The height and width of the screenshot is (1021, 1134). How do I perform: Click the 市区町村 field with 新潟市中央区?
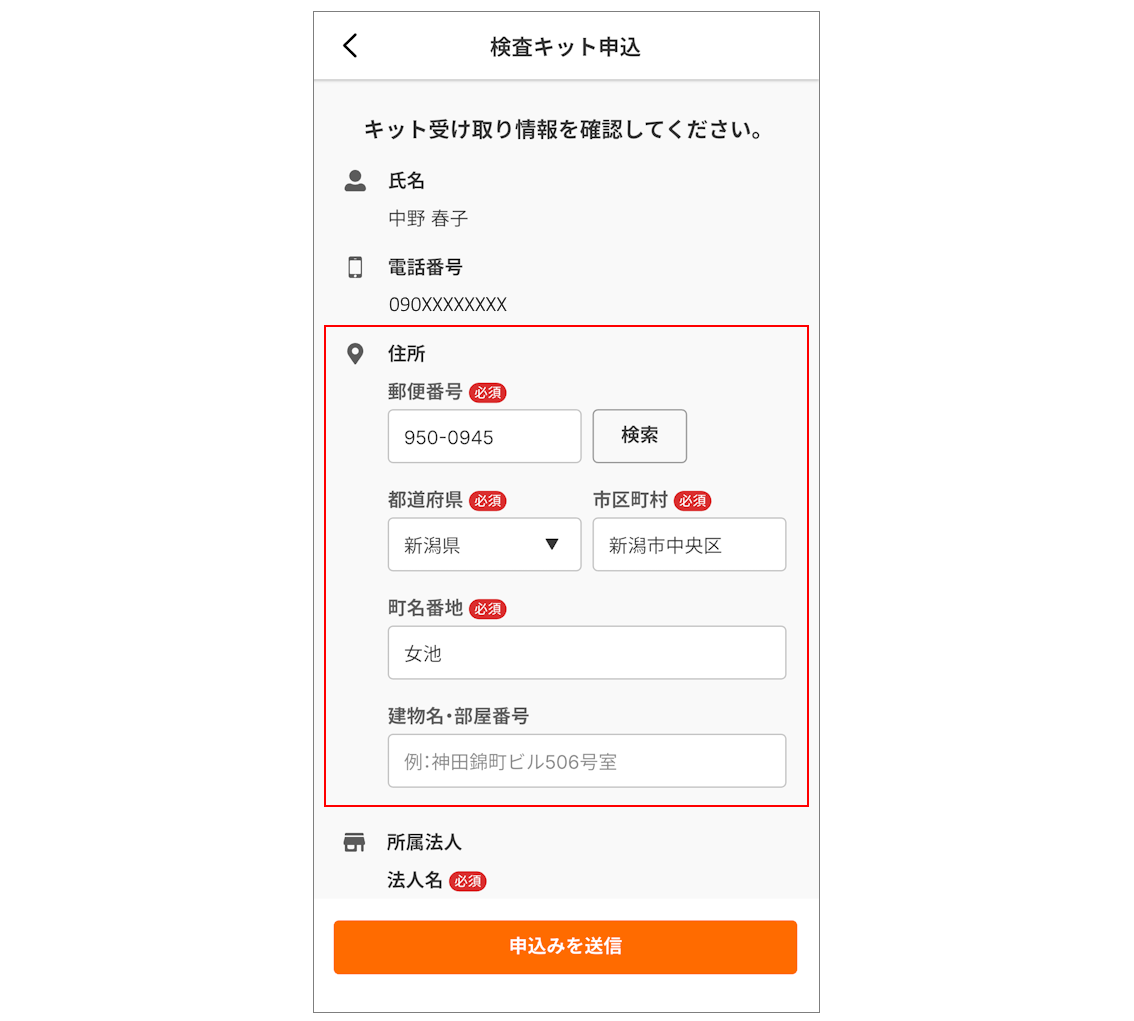[689, 545]
